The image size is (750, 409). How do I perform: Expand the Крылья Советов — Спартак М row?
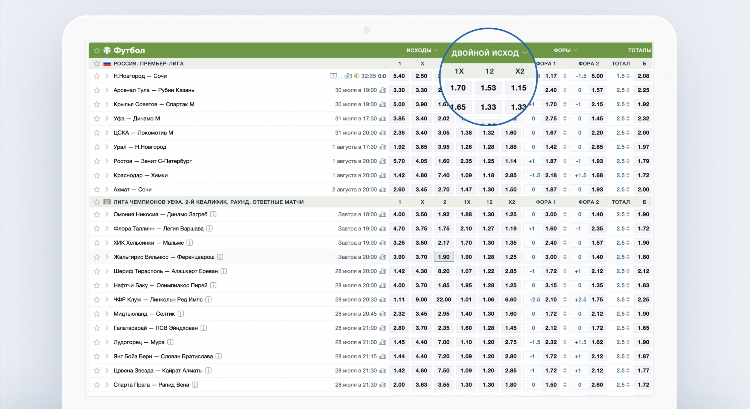[107, 104]
